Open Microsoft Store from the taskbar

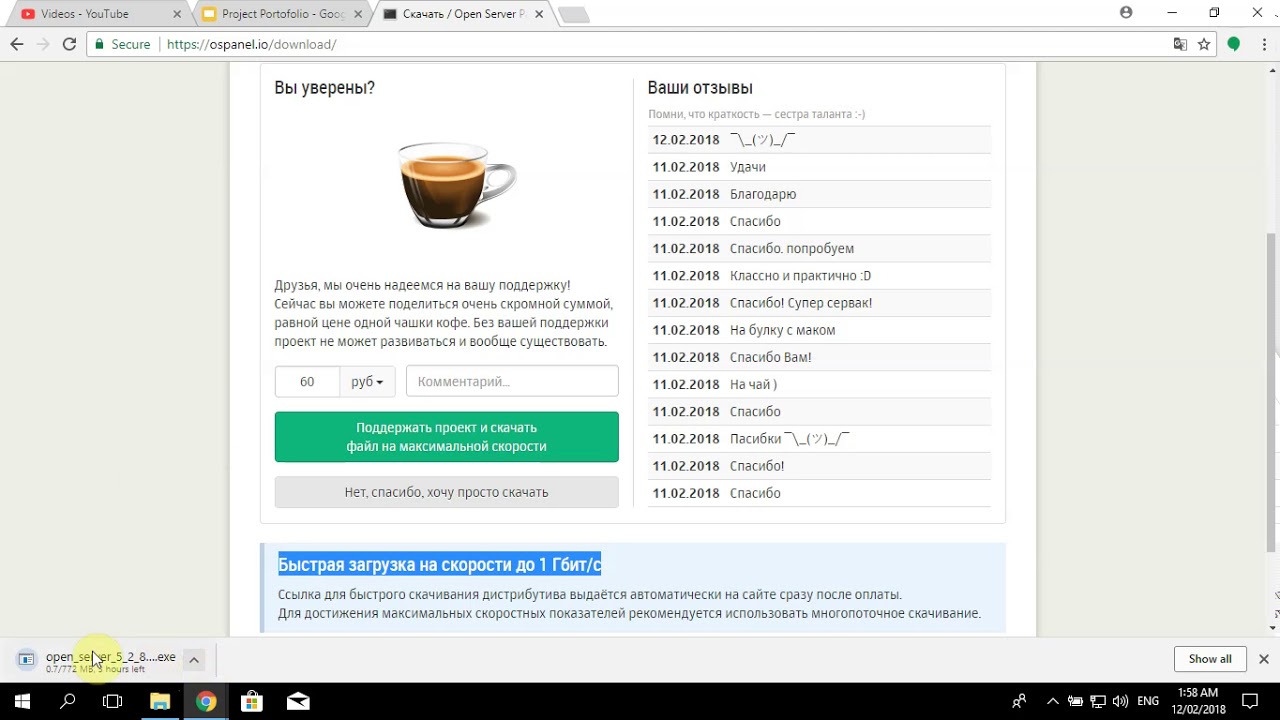tap(251, 701)
